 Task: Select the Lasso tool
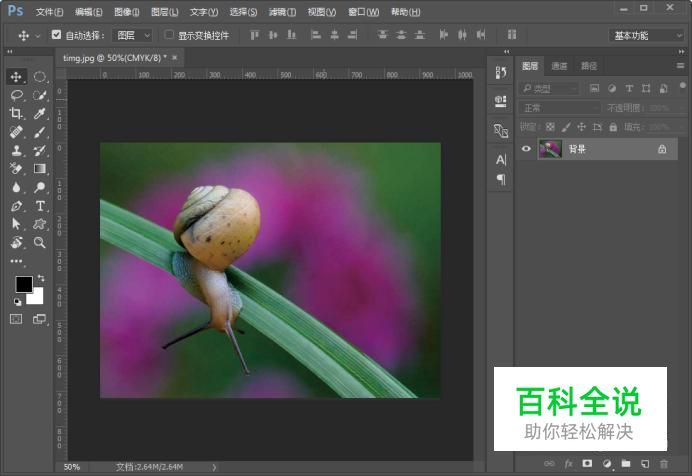click(x=17, y=95)
